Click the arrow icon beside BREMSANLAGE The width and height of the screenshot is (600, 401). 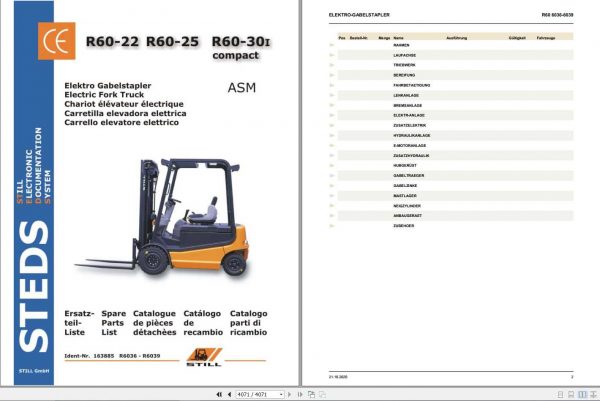[x=332, y=105]
